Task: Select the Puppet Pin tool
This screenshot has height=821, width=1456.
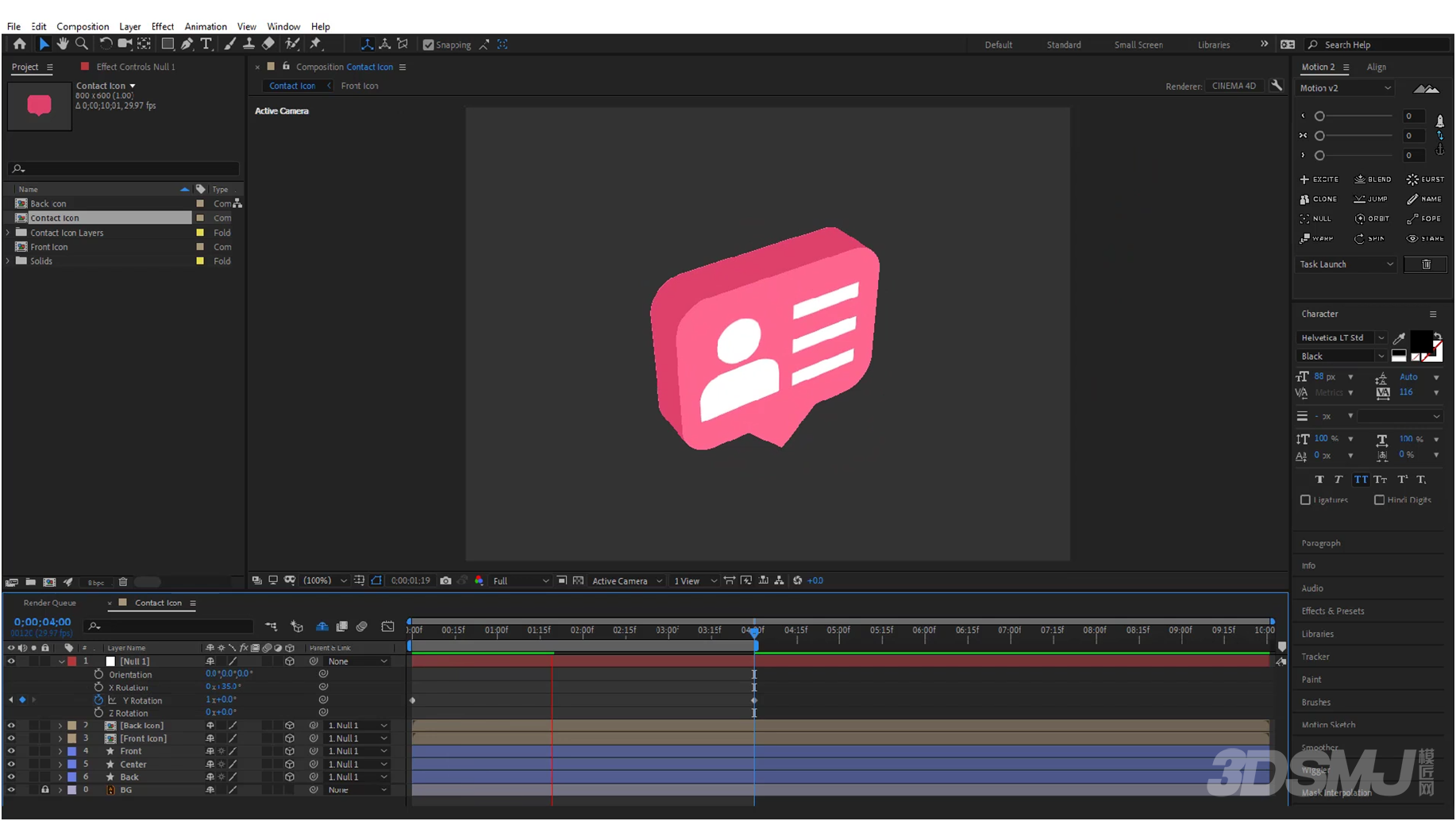Action: click(316, 44)
